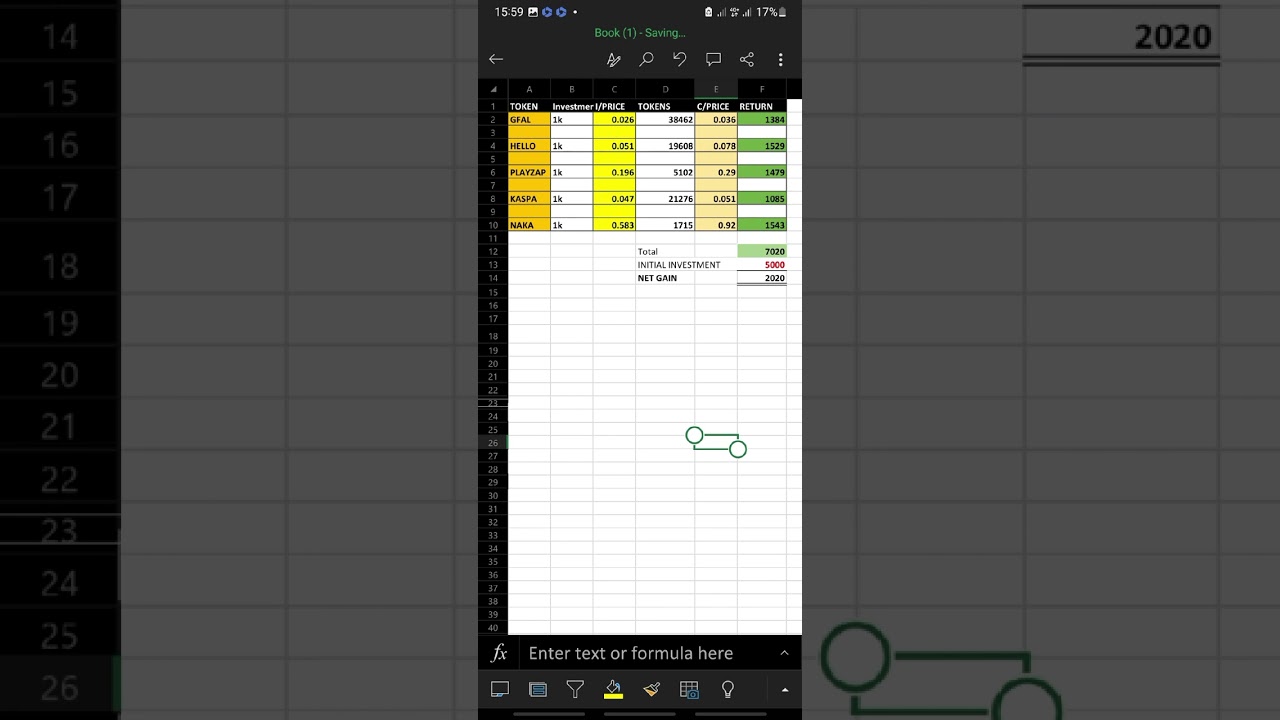Select the KASPA token cell
Image resolution: width=1280 pixels, height=720 pixels.
[x=529, y=199]
